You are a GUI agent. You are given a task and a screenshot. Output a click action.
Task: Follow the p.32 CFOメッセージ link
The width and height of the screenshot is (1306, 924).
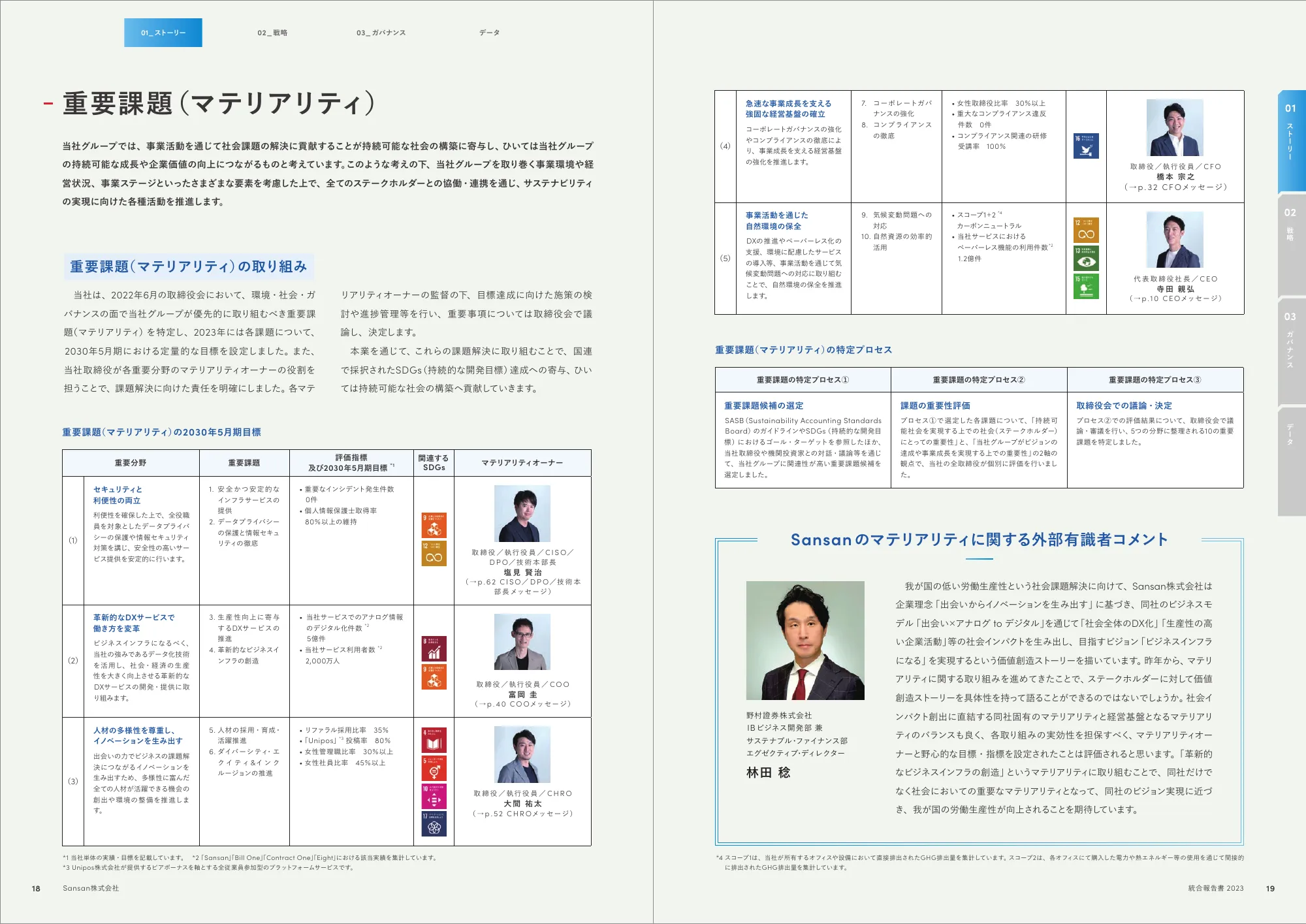(x=1175, y=187)
